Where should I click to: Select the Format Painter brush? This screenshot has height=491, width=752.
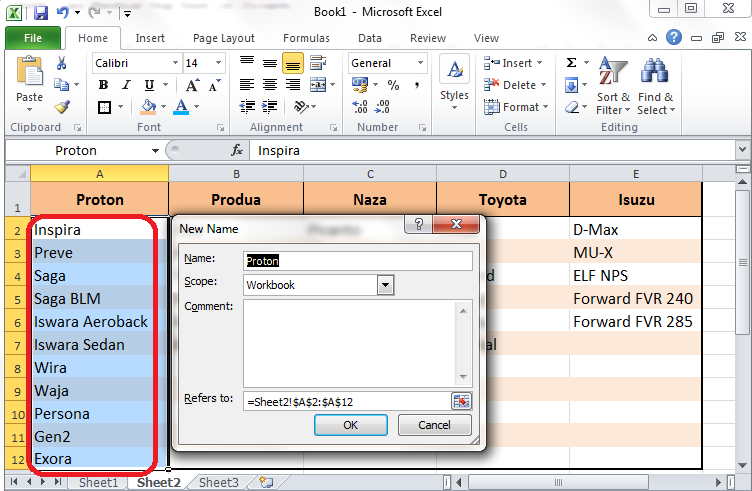62,107
